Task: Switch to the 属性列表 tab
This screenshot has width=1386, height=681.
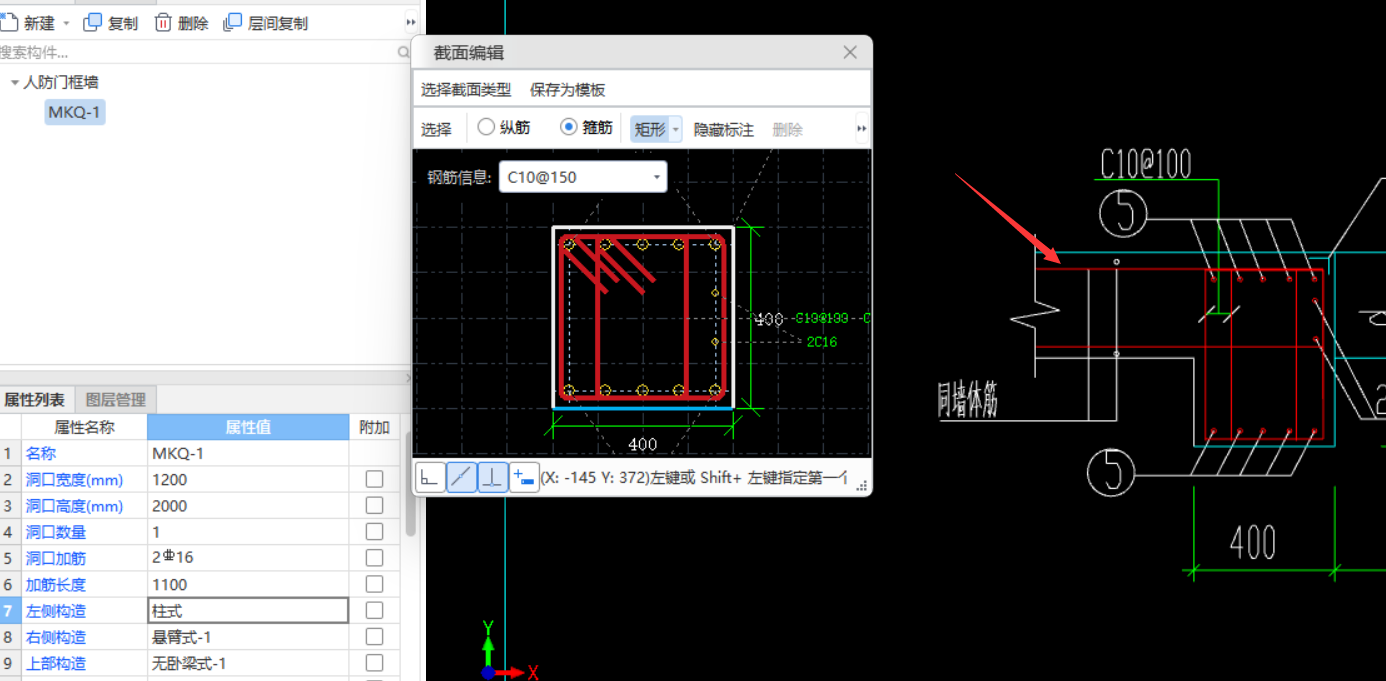Action: click(x=36, y=400)
